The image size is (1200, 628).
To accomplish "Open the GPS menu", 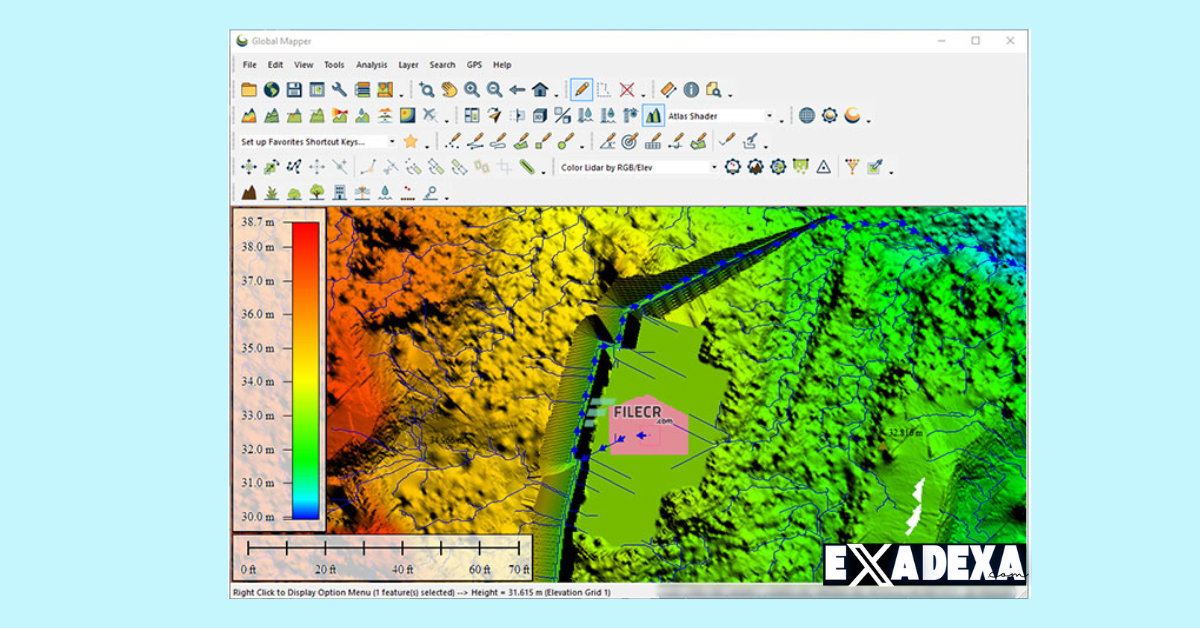I will (474, 64).
